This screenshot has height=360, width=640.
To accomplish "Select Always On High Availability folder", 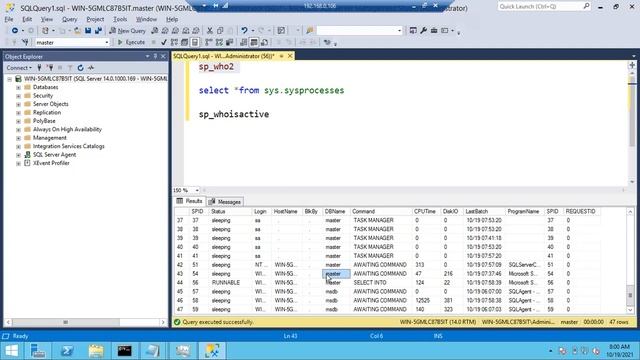I will (67, 129).
